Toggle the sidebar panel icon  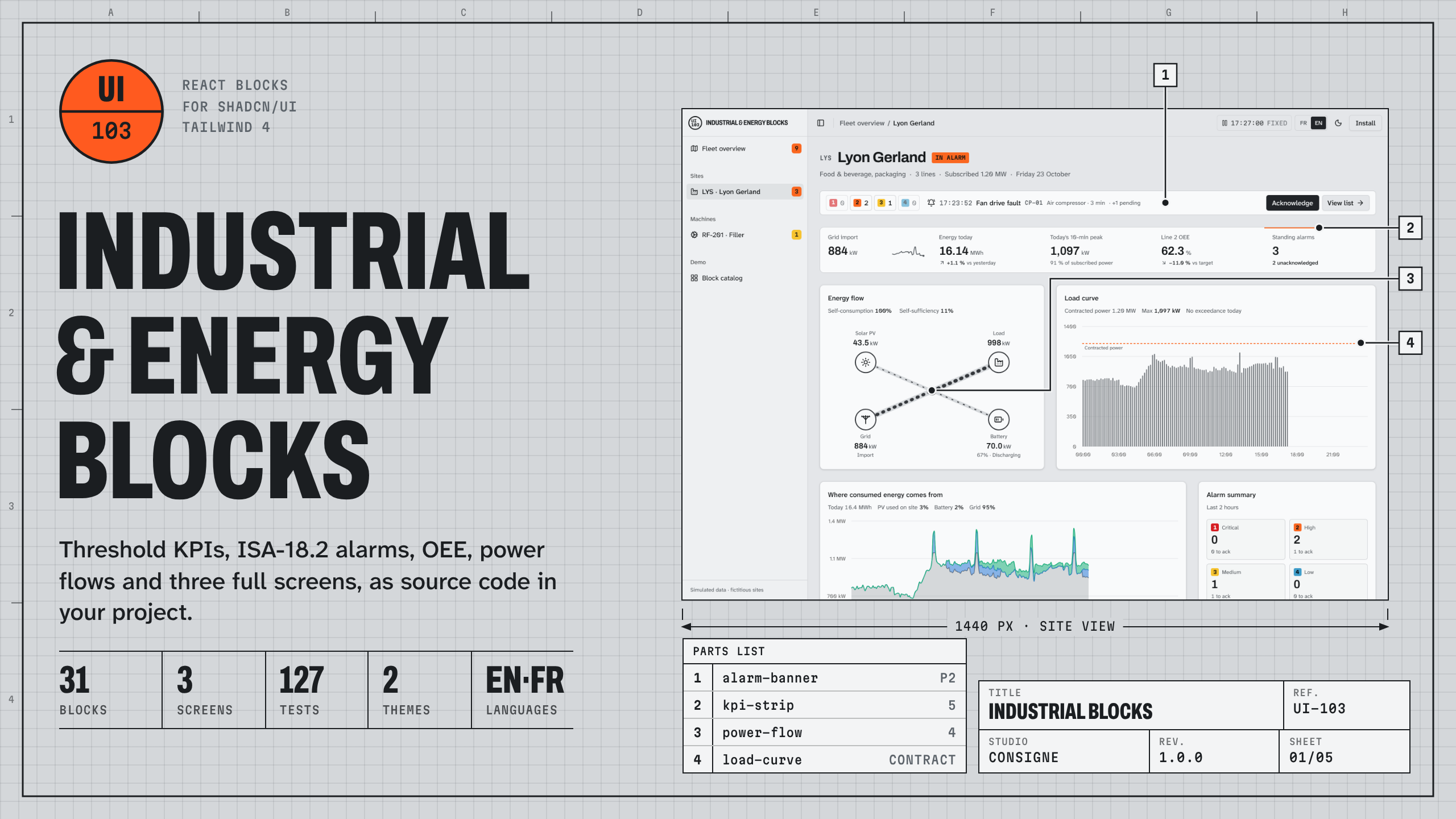[820, 123]
